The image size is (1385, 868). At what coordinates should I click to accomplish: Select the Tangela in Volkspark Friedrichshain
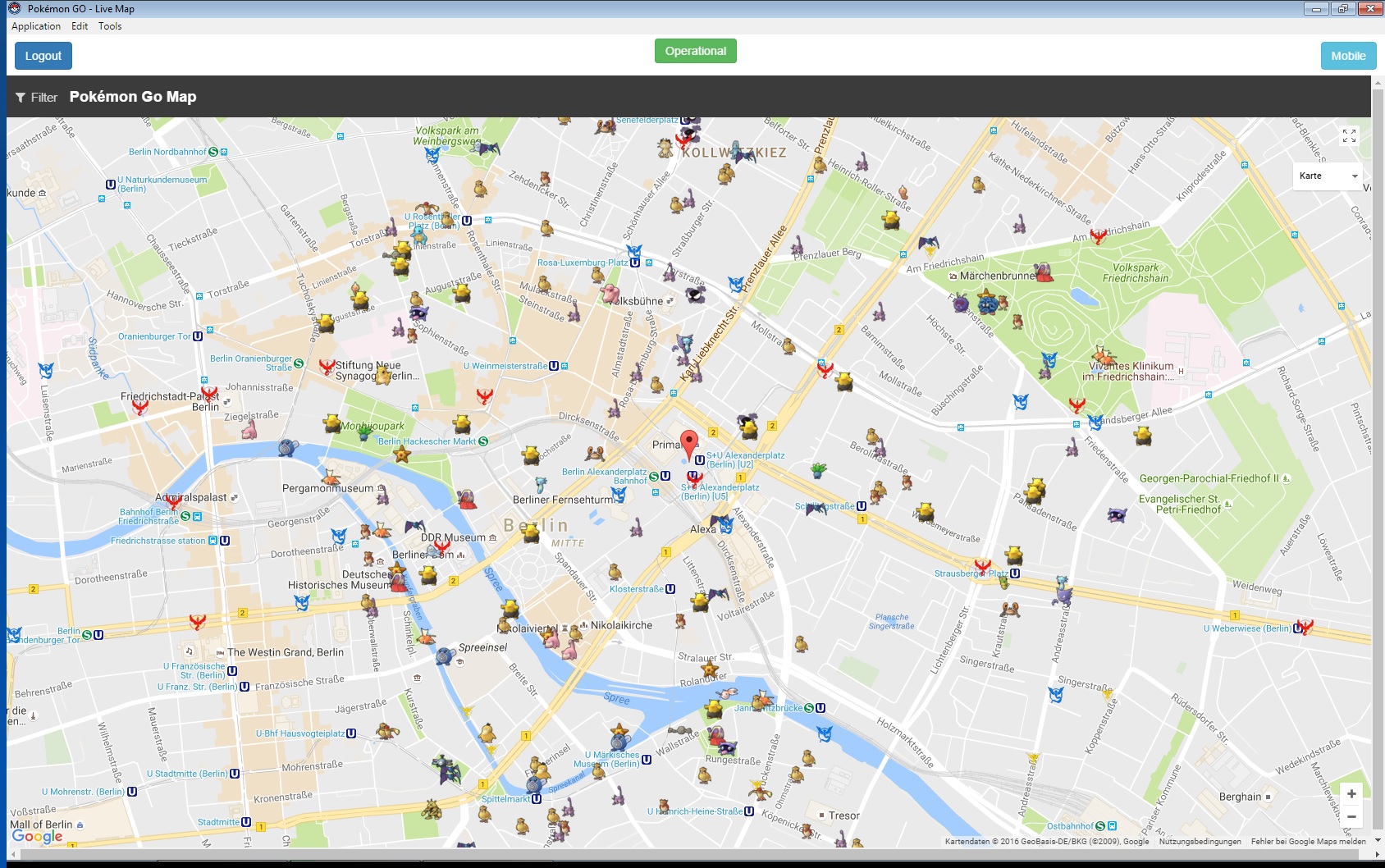point(988,305)
